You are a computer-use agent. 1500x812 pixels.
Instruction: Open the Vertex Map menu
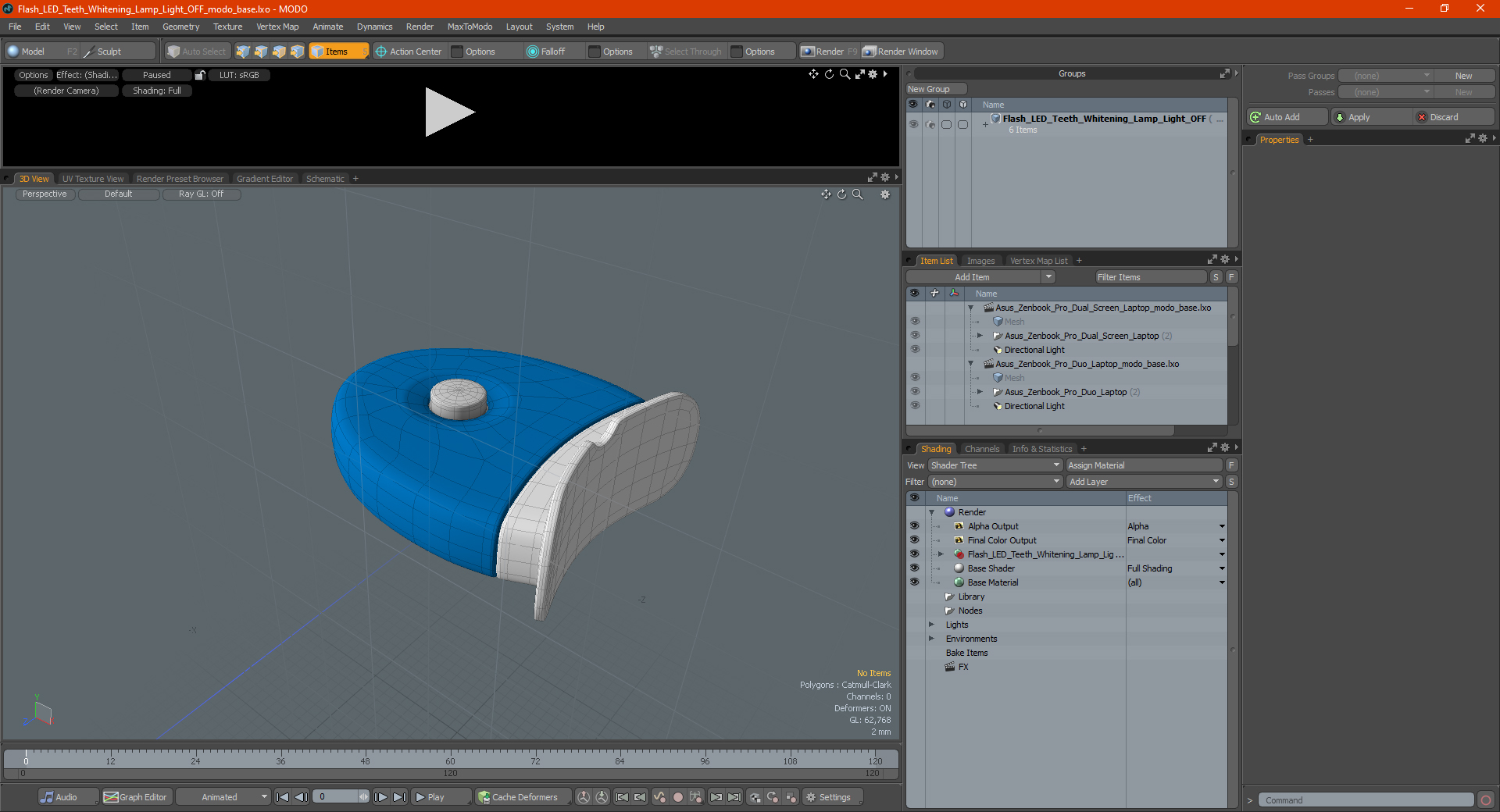point(277,27)
